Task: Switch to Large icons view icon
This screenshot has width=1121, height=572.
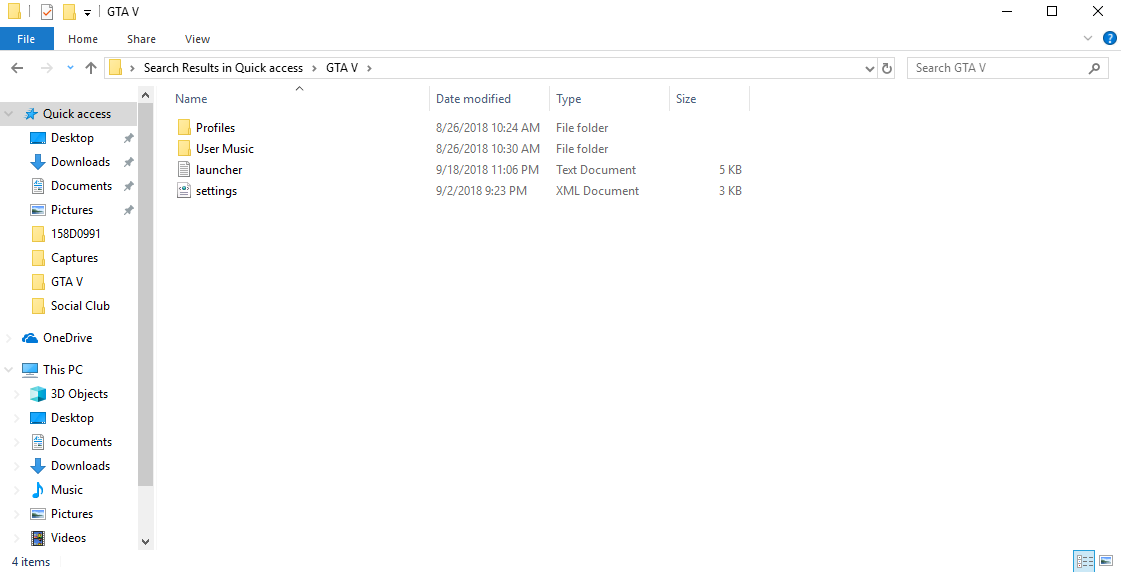Action: (x=1106, y=561)
